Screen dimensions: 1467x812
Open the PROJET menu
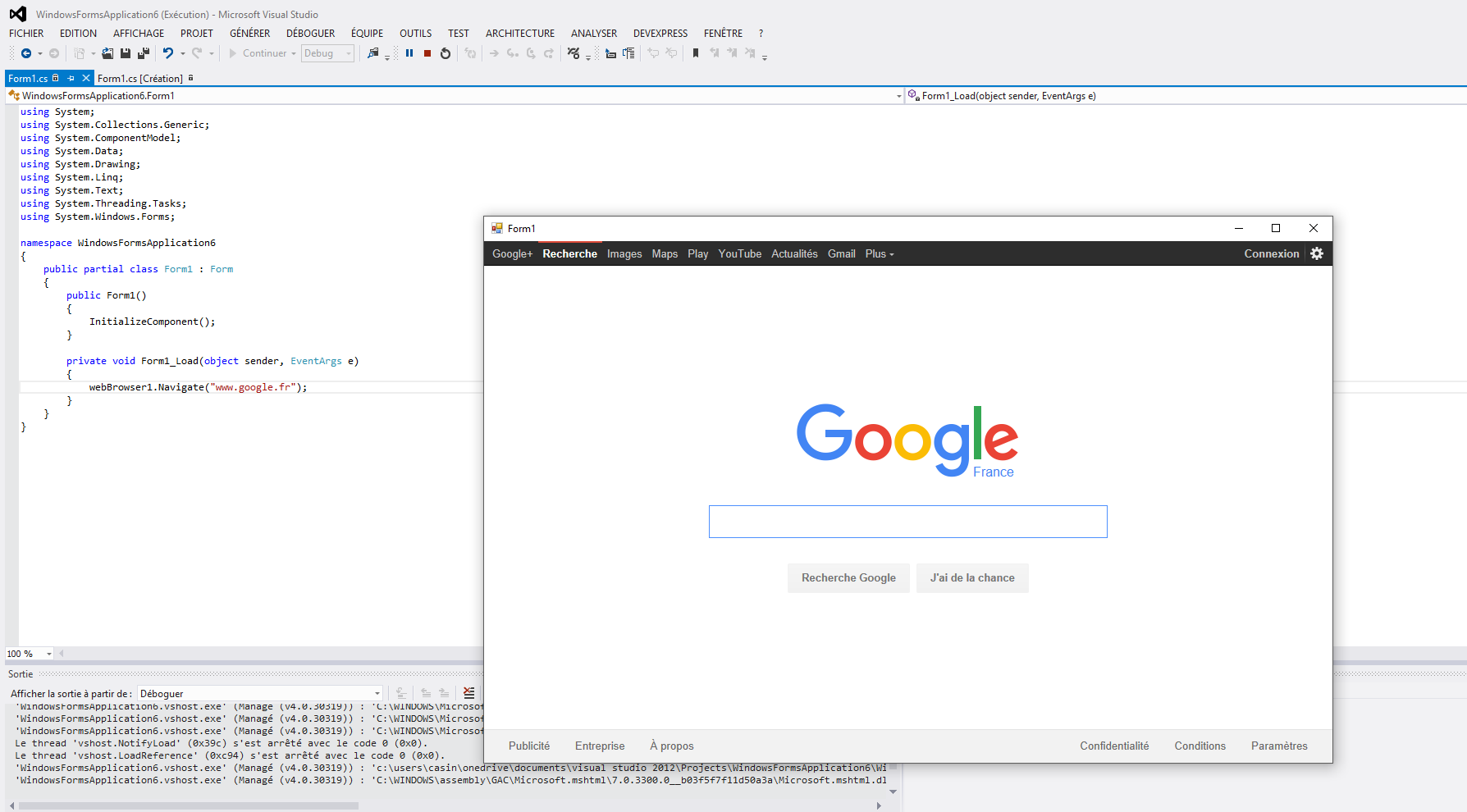[197, 34]
